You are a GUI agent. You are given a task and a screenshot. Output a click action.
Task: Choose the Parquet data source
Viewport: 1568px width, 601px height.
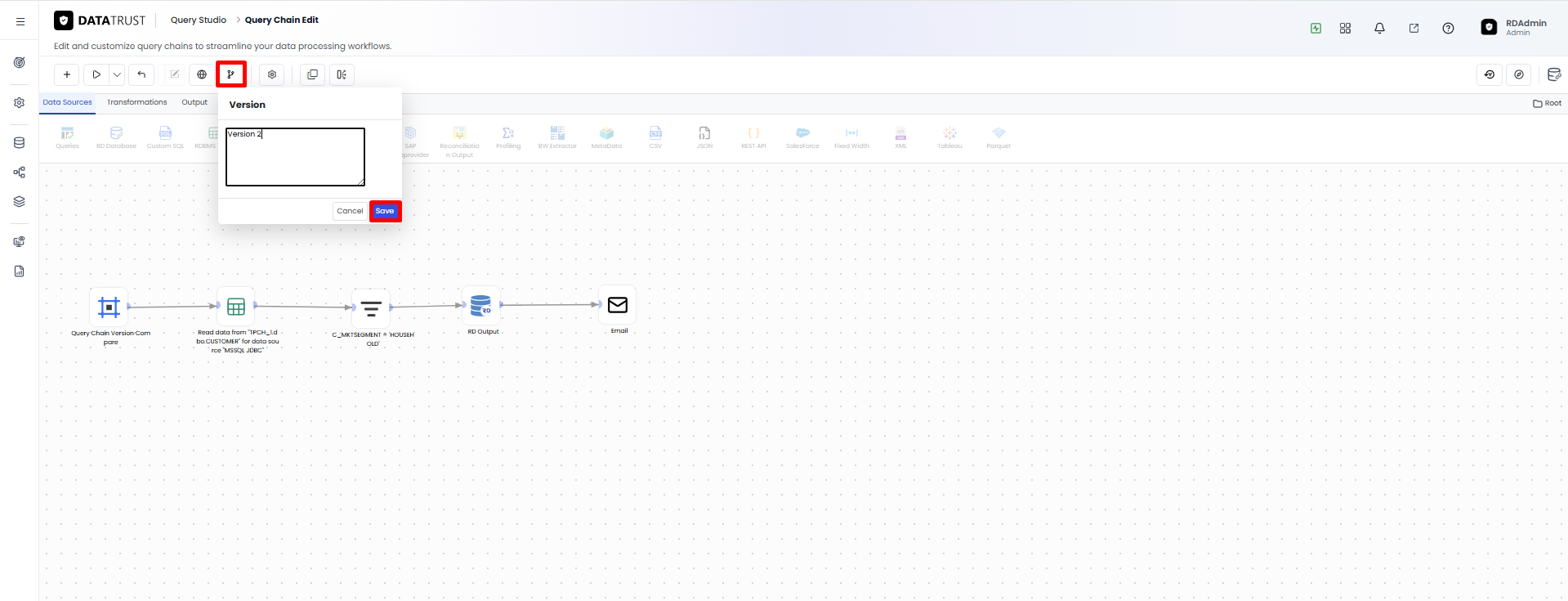coord(998,137)
